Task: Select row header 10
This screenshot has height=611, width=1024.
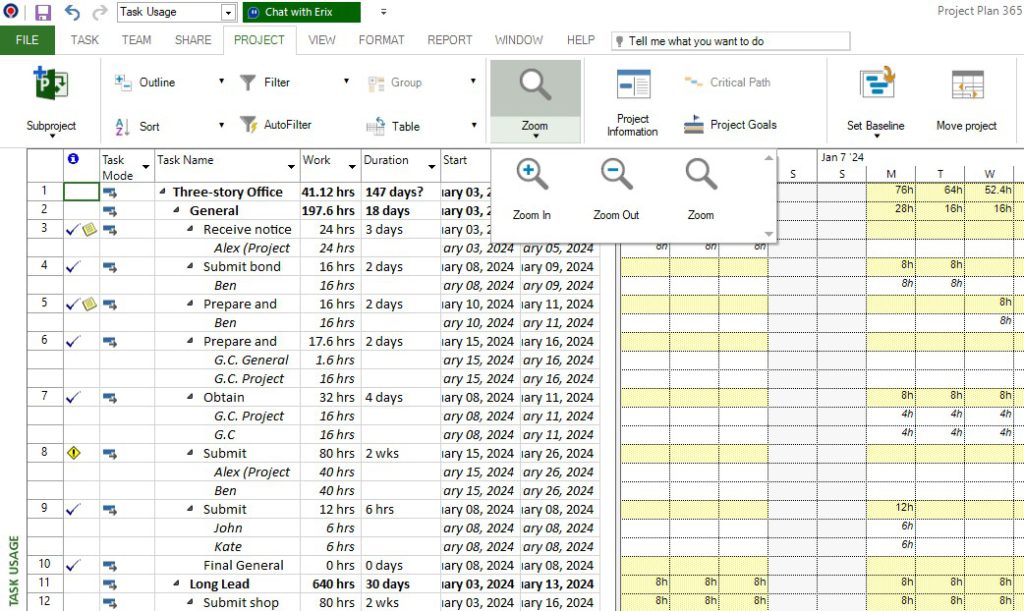Action: coord(44,565)
